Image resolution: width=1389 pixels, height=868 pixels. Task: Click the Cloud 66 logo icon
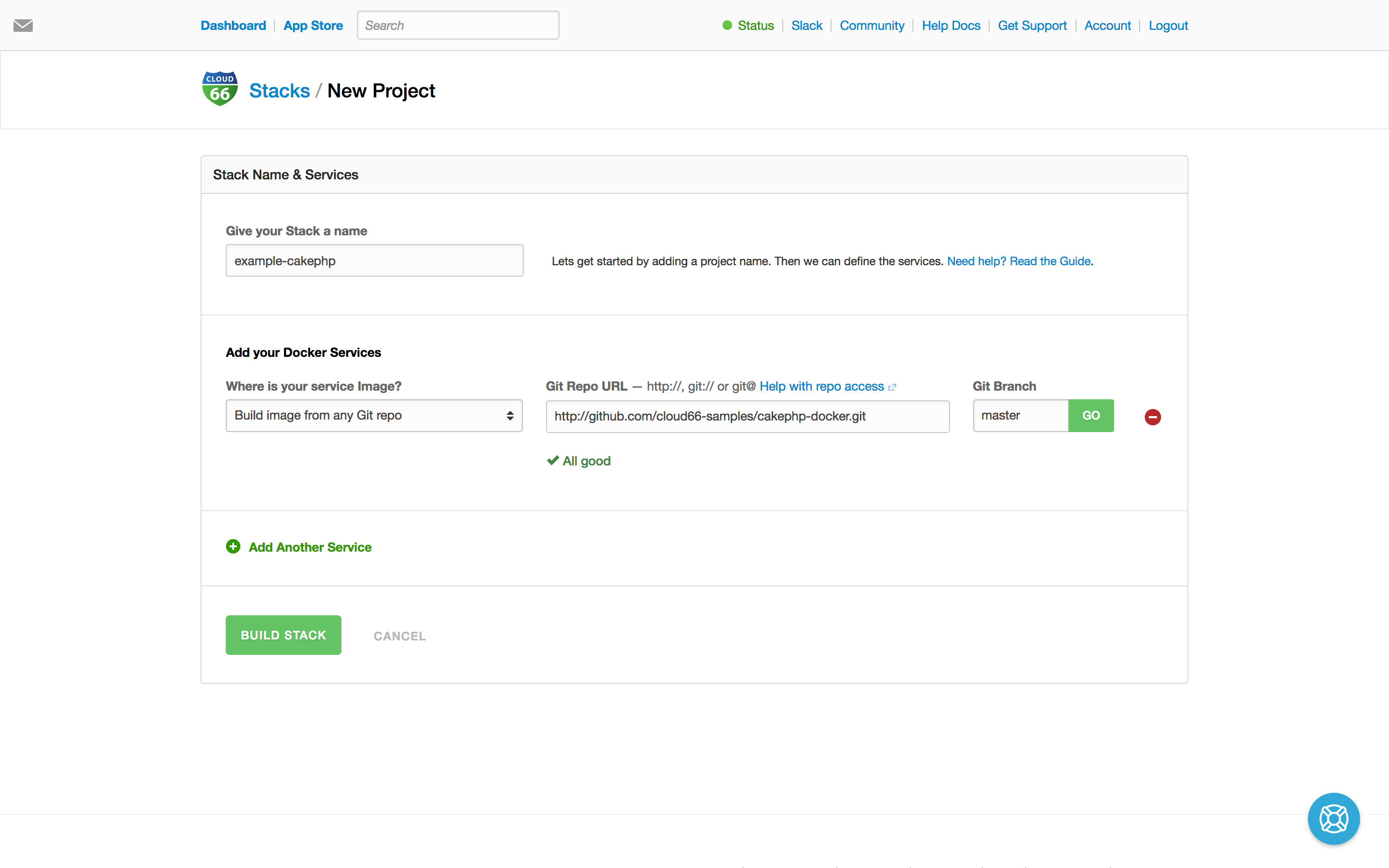(x=218, y=90)
